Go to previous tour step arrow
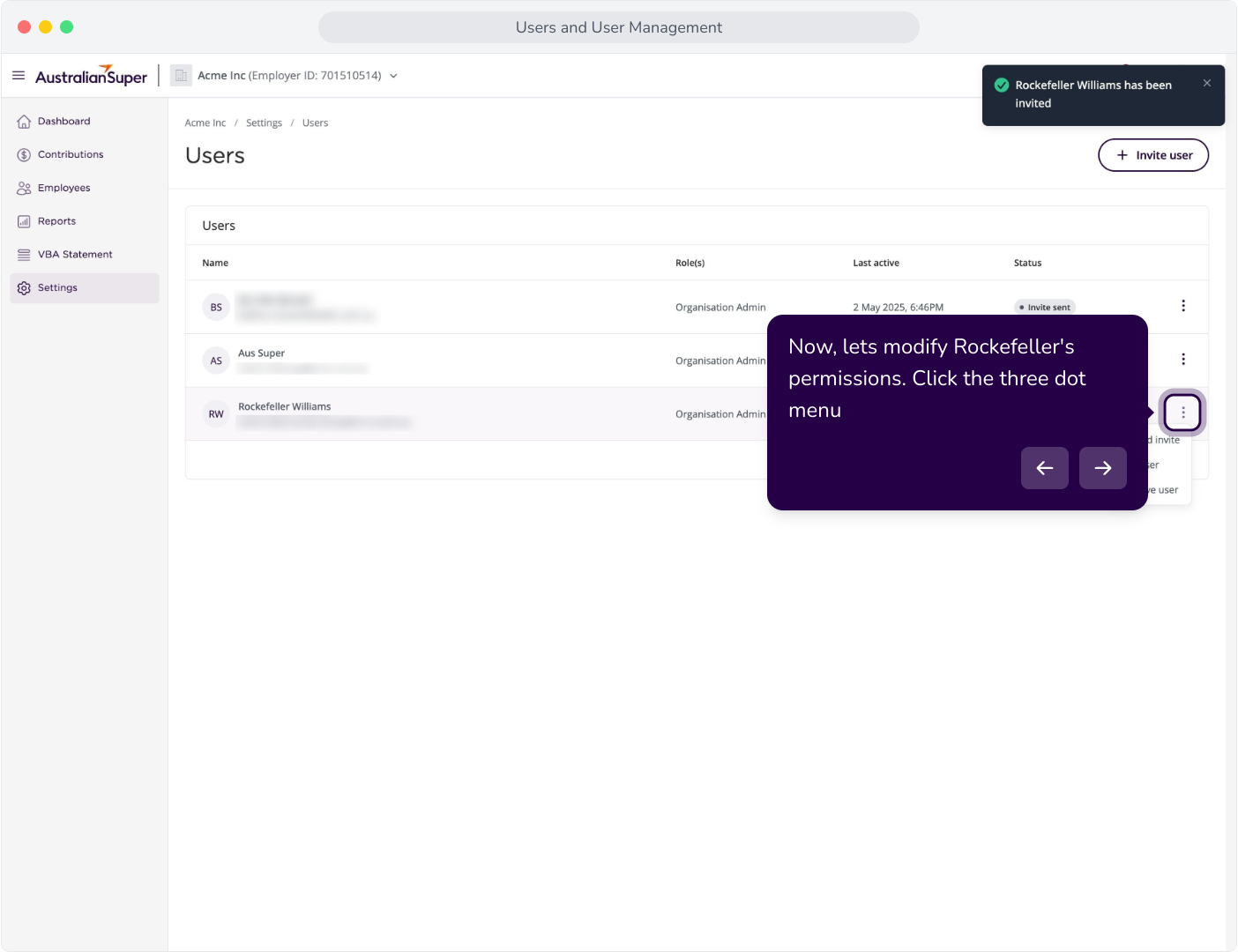This screenshot has width=1238, height=952. (1045, 468)
